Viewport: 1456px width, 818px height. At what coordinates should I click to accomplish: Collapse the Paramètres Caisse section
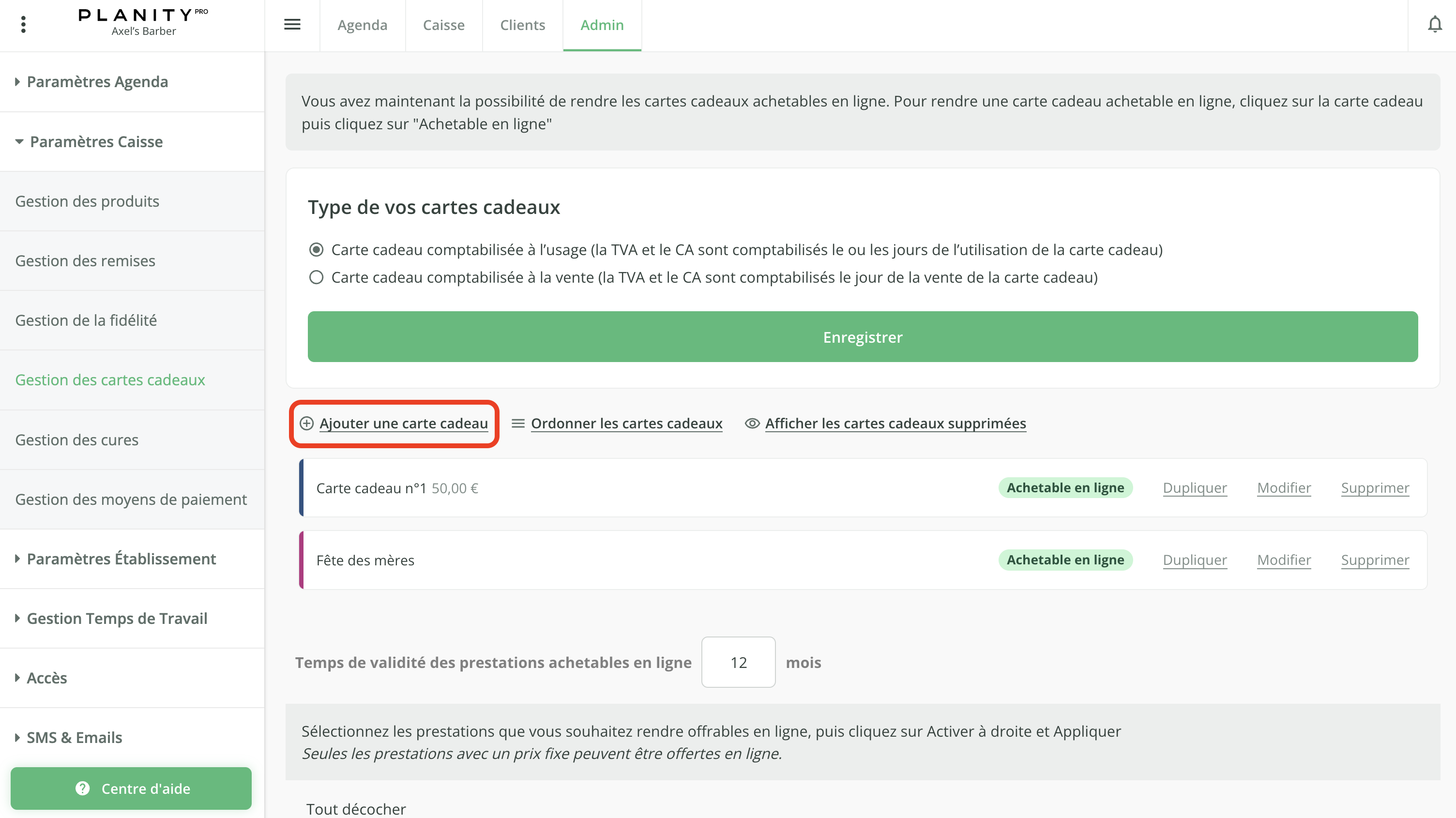click(96, 142)
